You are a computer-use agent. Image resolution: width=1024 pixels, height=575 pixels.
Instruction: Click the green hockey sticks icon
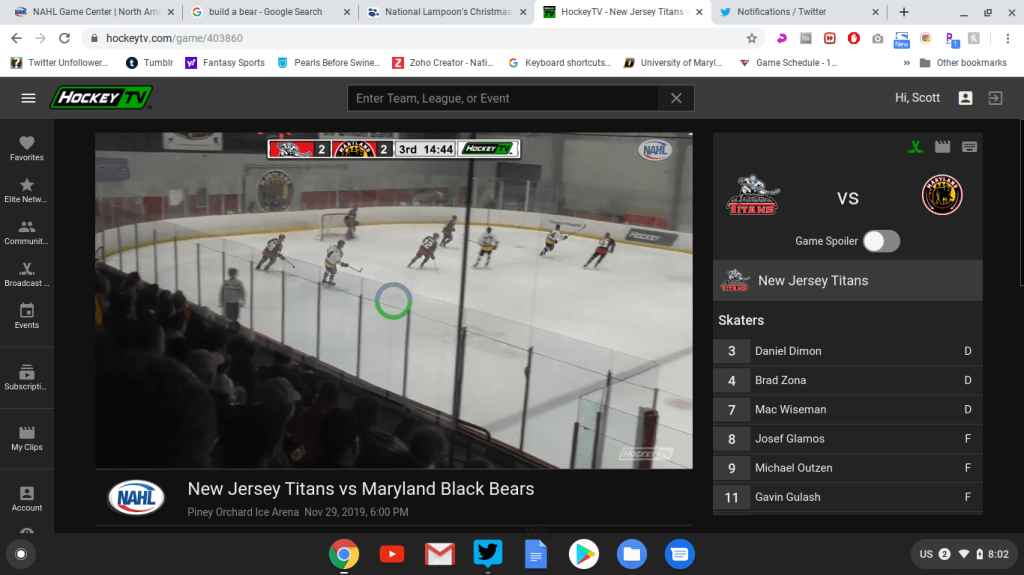(x=915, y=147)
